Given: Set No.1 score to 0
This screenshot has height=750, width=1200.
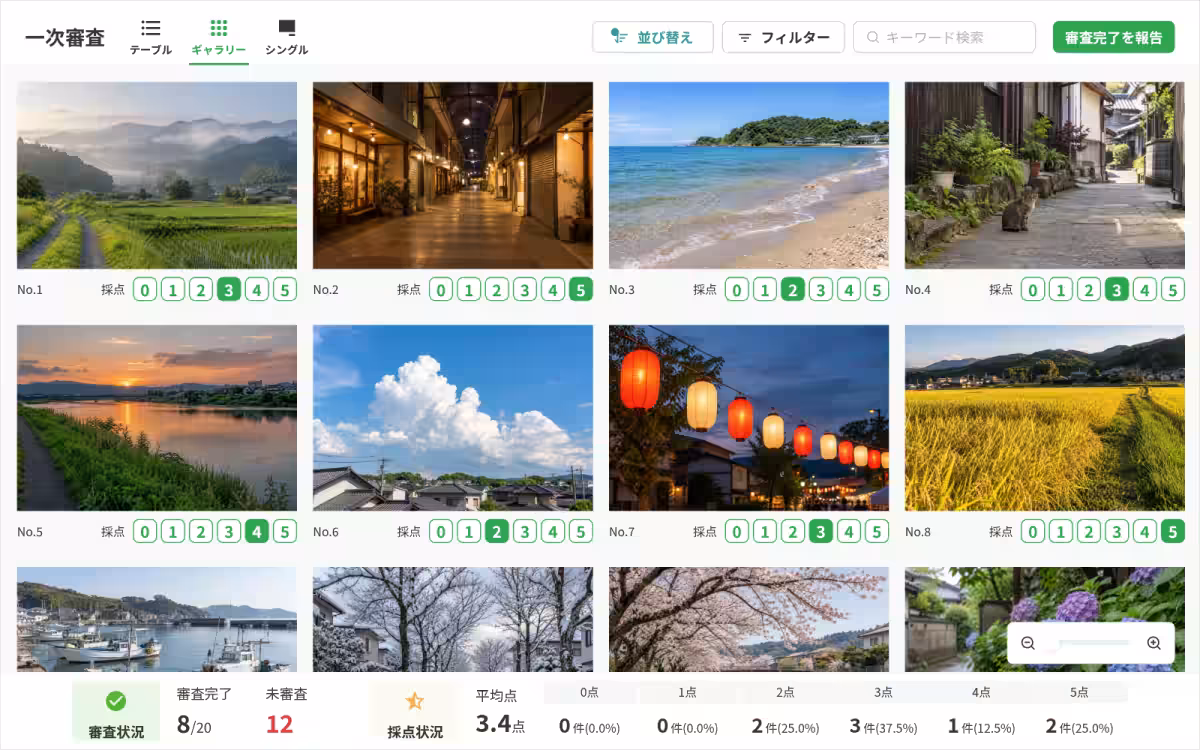Looking at the screenshot, I should click(x=145, y=290).
